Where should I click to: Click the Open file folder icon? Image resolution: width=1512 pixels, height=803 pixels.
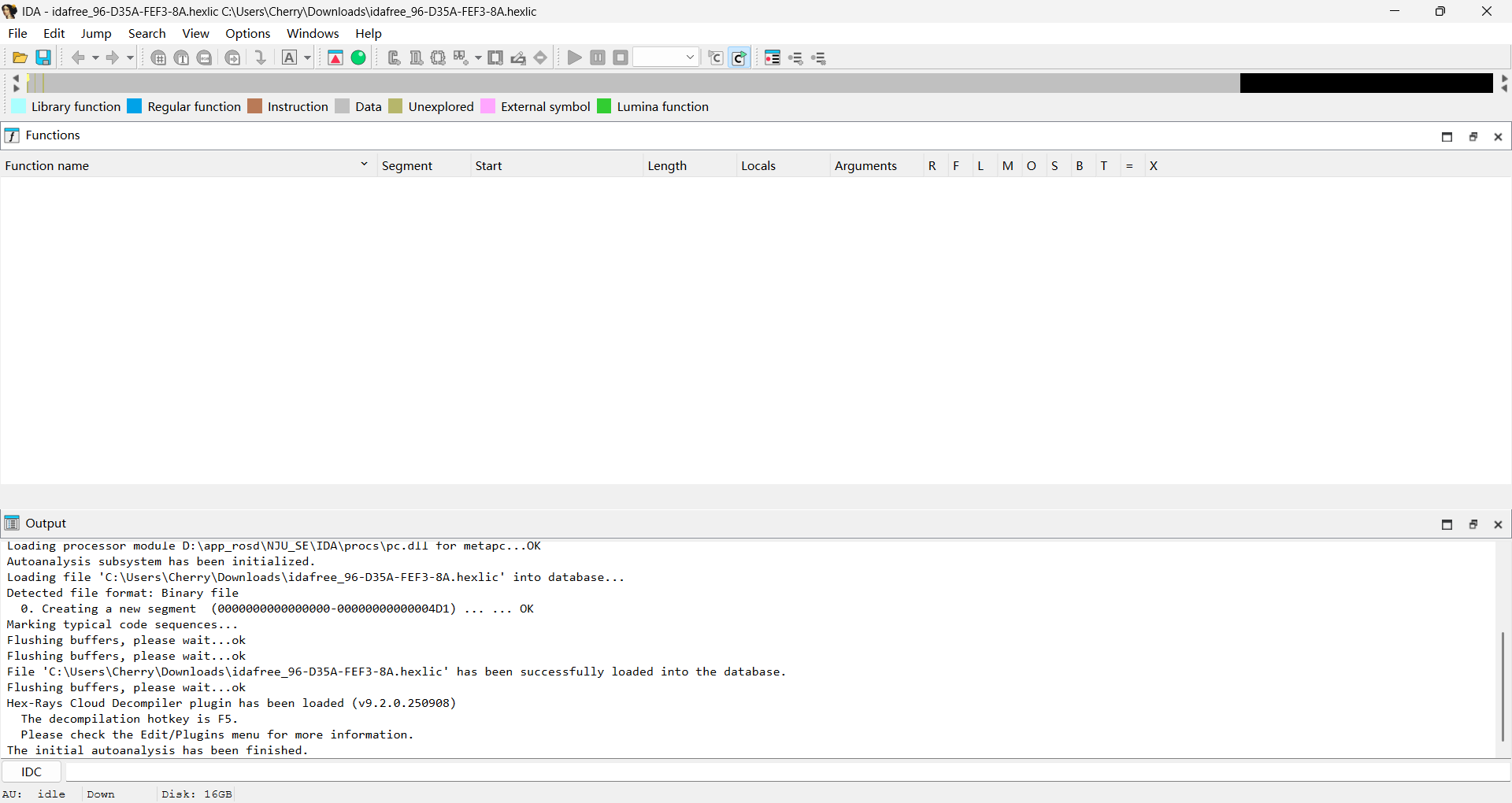tap(20, 57)
